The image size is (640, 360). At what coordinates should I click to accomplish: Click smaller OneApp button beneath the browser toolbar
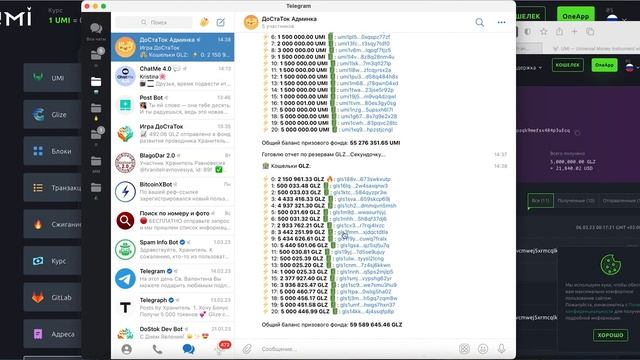click(x=604, y=65)
